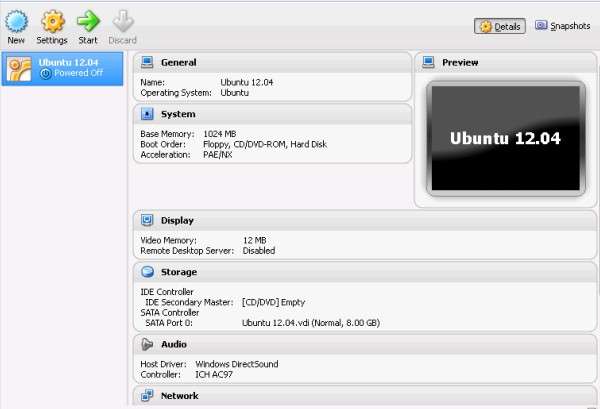Open Settings via the gear icon
The width and height of the screenshot is (600, 409).
coord(52,21)
